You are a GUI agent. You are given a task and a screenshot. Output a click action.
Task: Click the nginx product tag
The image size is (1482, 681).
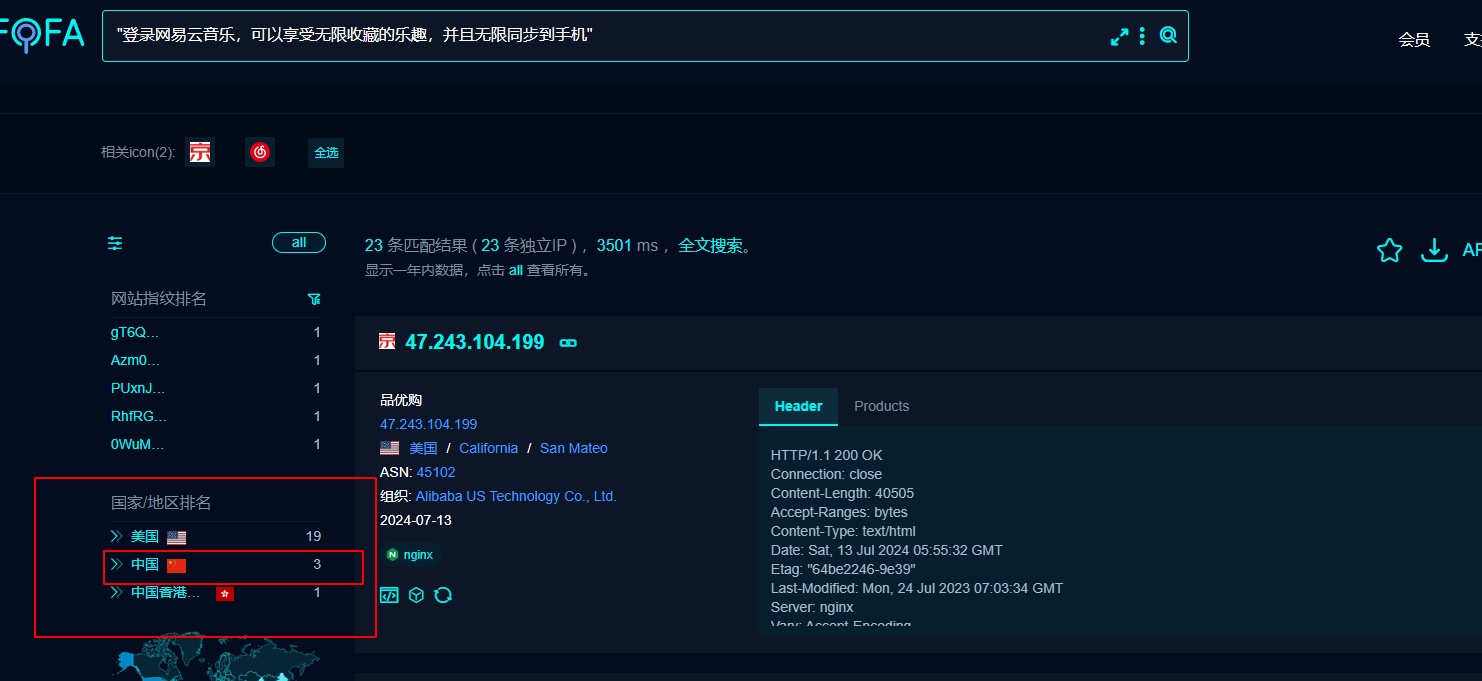[411, 554]
